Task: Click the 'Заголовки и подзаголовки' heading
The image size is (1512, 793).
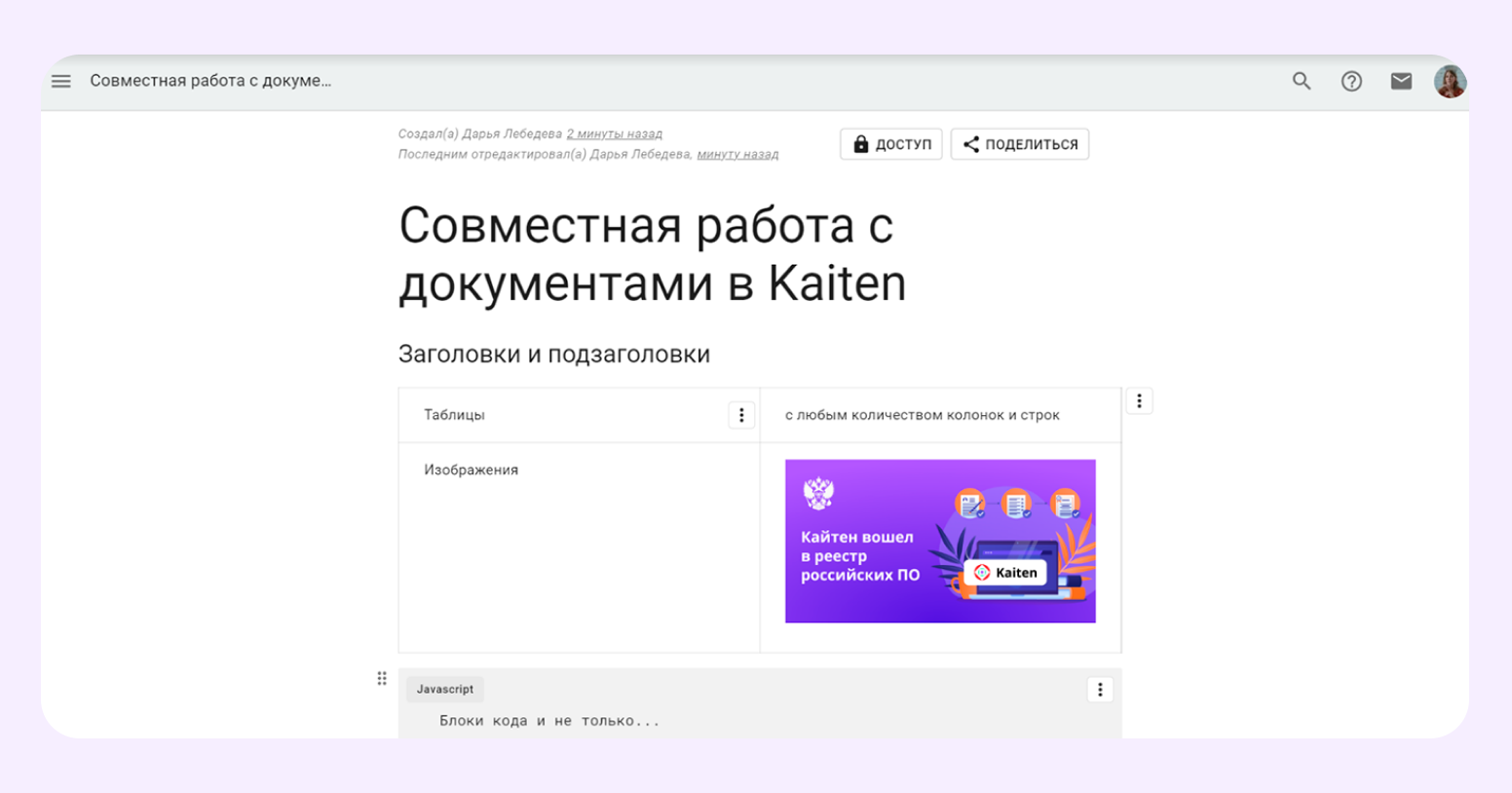Action: 553,354
